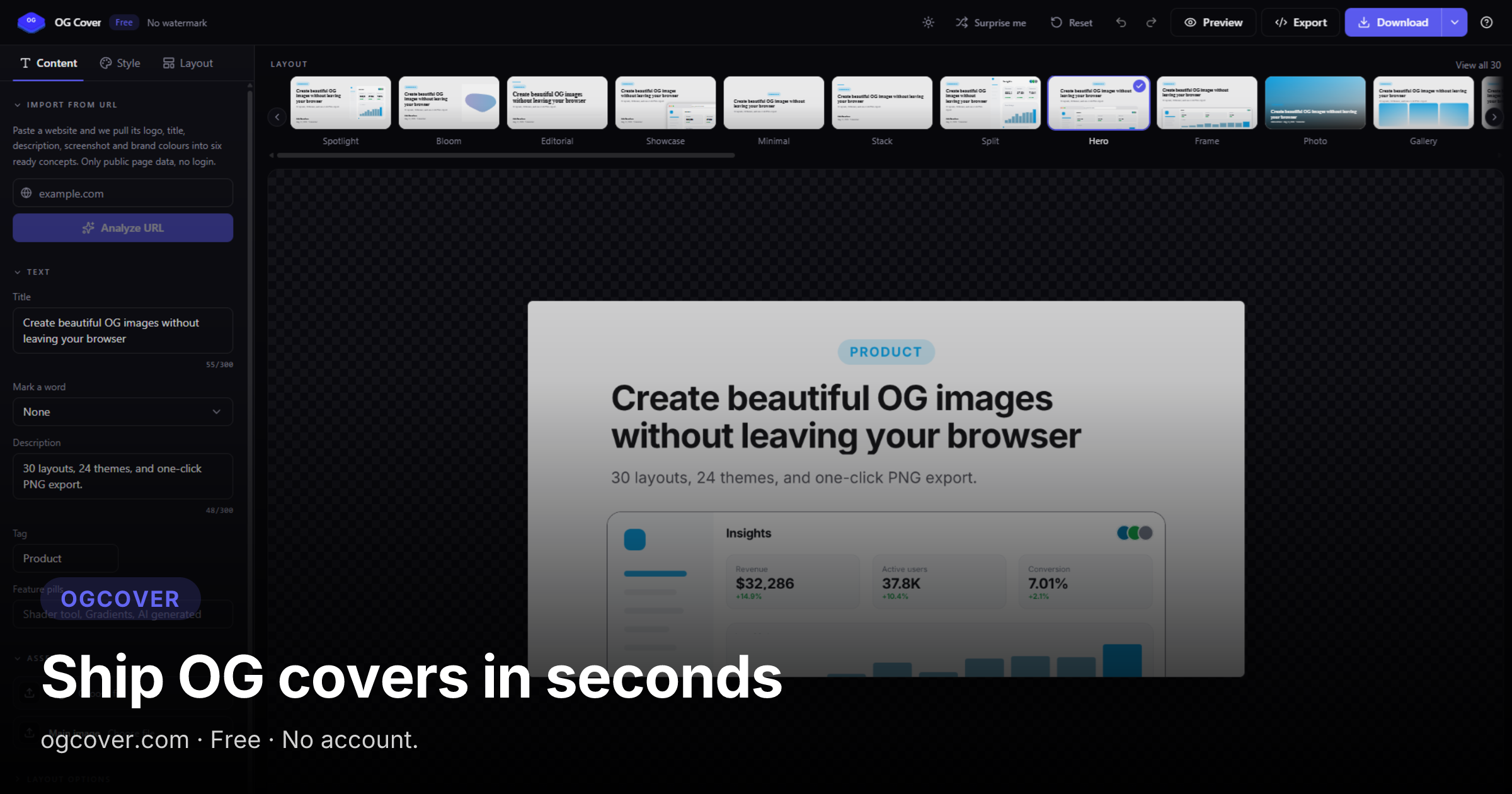Viewport: 1512px width, 794px height.
Task: Collapse the Import from URL section
Action: [66, 105]
